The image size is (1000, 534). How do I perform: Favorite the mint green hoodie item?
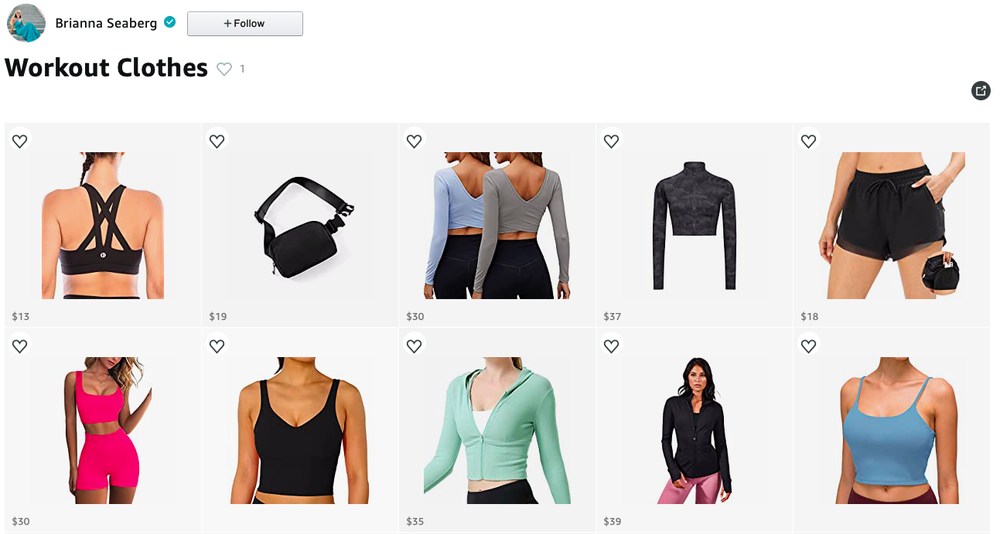(414, 346)
